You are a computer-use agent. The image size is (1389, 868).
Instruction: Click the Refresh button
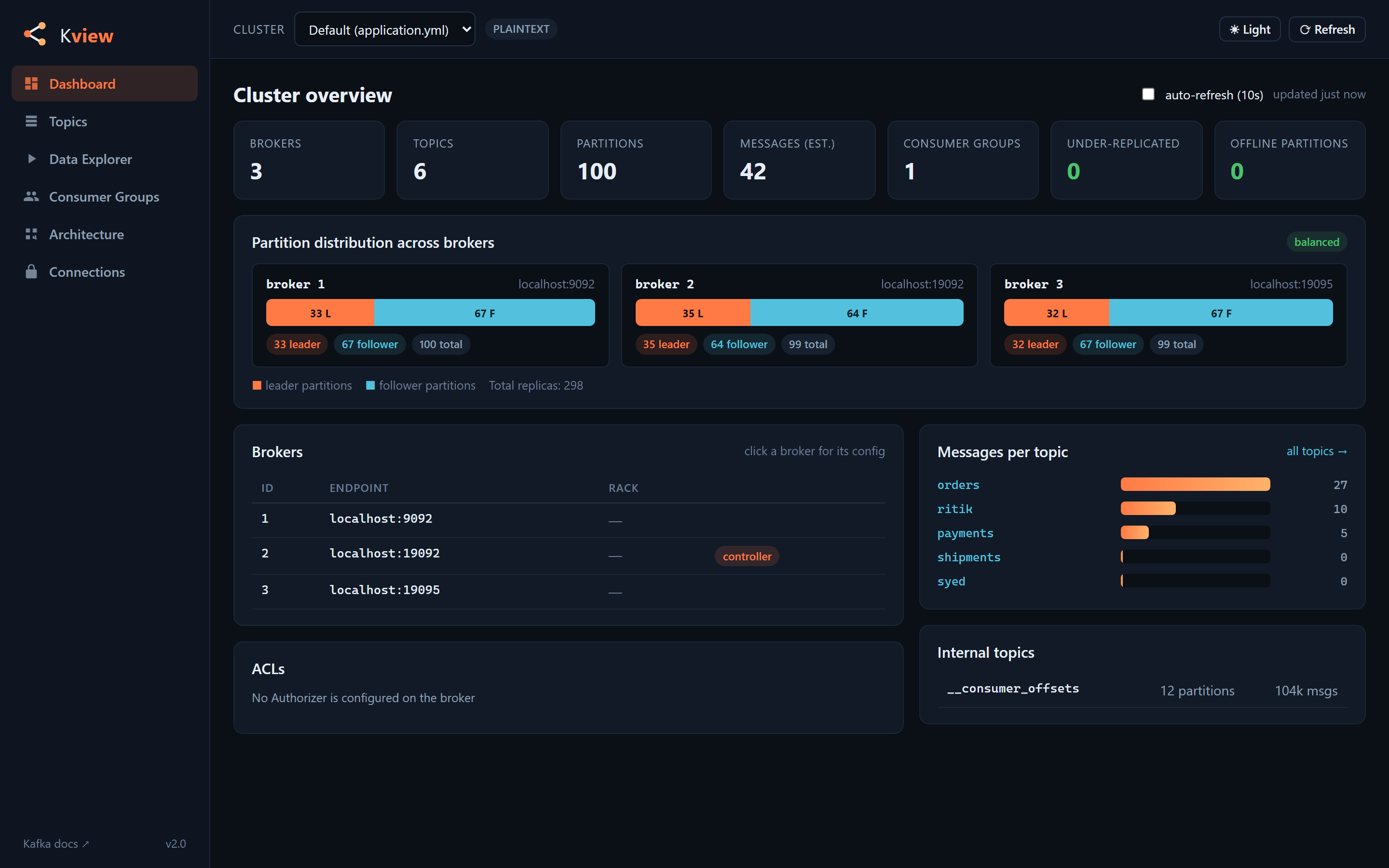point(1326,29)
